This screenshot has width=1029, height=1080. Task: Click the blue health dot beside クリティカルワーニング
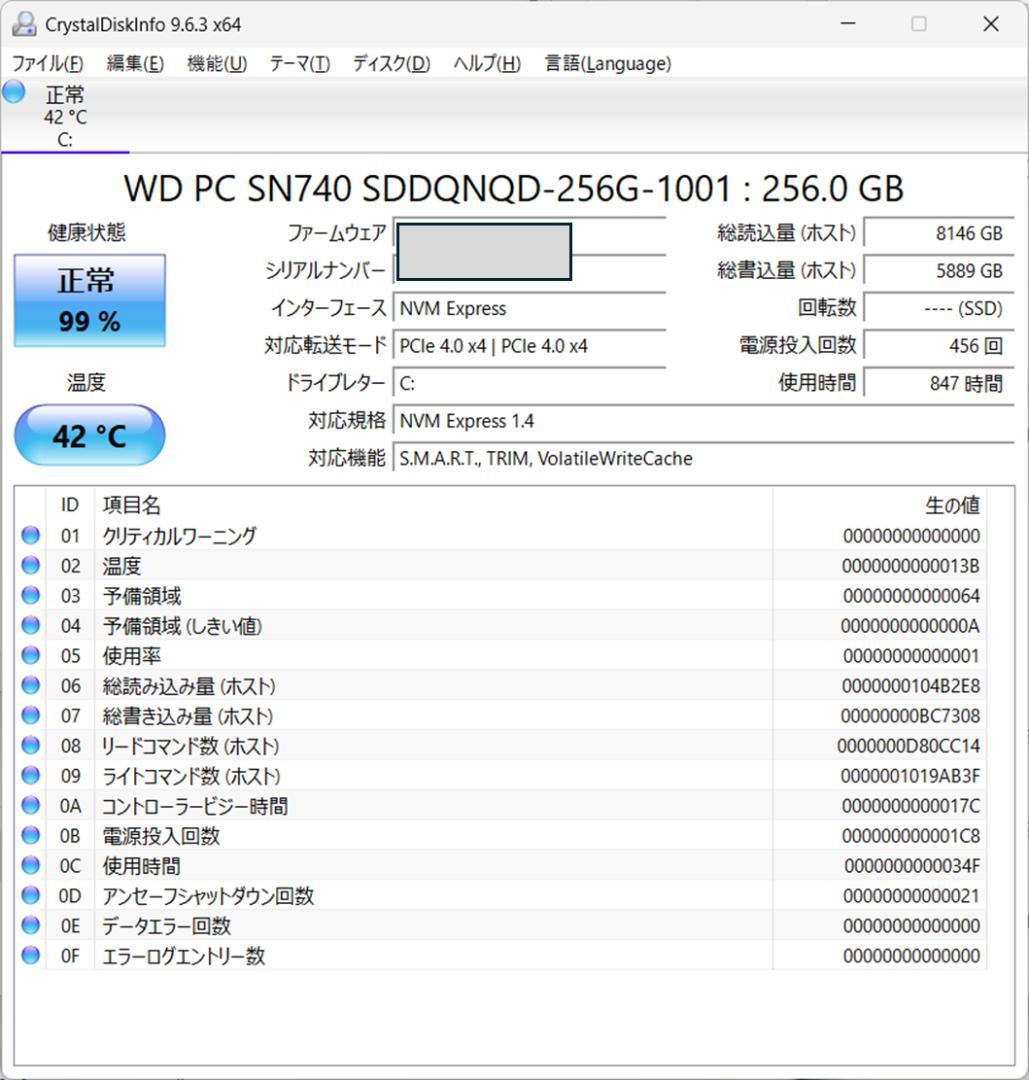(x=30, y=536)
